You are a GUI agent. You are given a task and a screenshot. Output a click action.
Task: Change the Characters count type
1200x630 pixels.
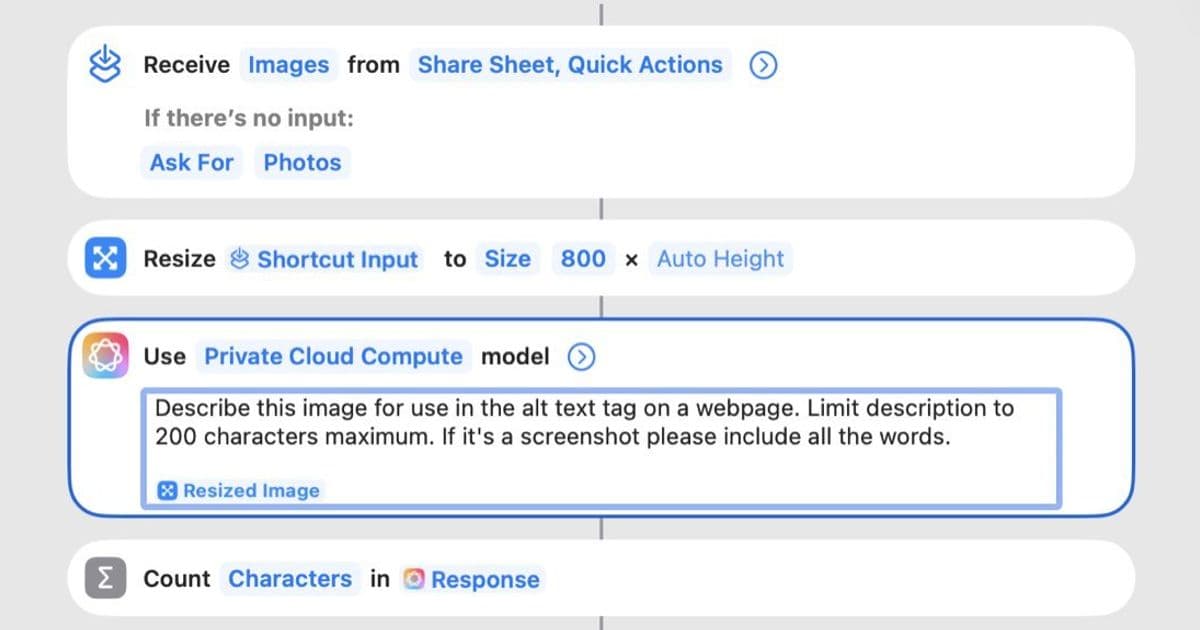pos(290,579)
